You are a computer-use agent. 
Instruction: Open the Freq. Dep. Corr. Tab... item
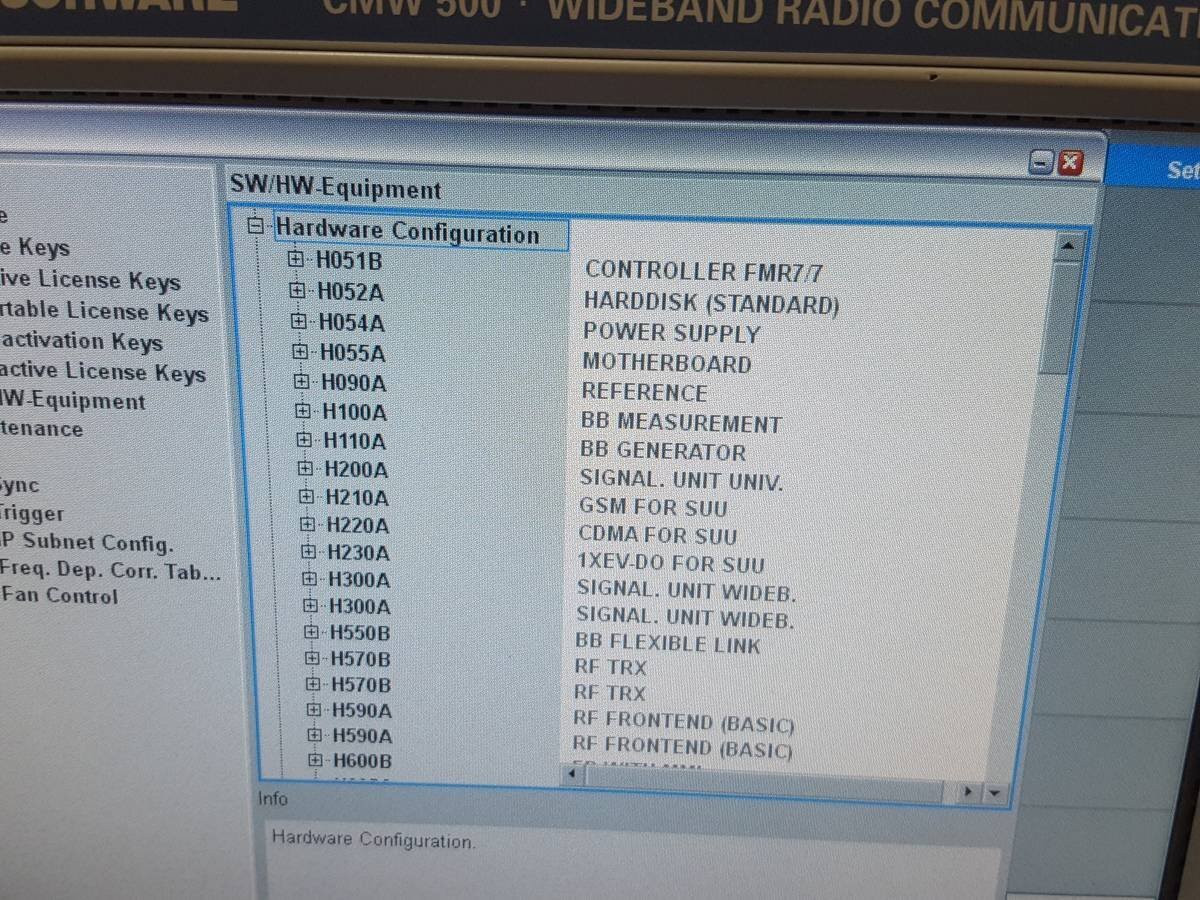coord(110,570)
